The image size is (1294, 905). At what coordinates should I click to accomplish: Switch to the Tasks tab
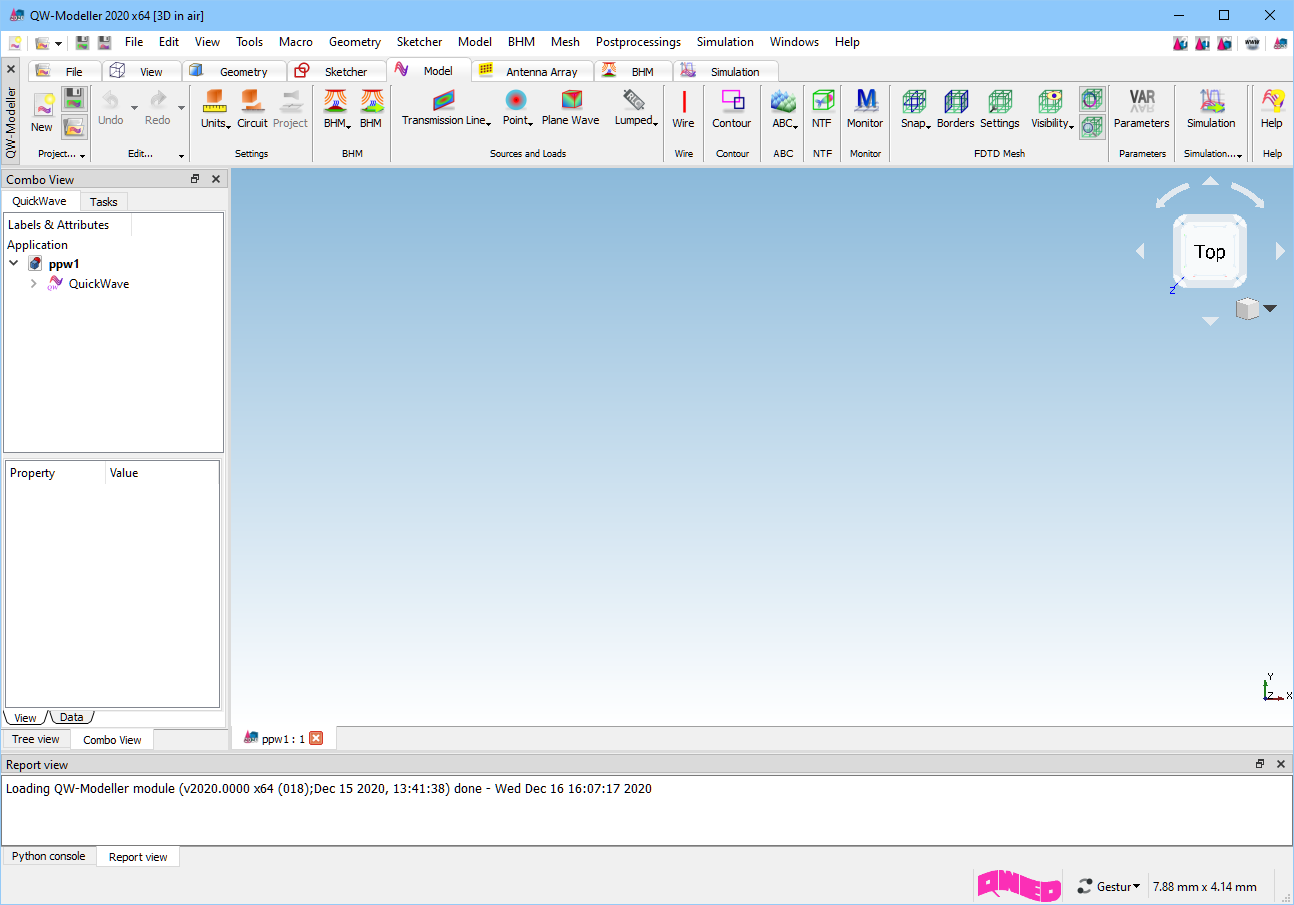[104, 202]
